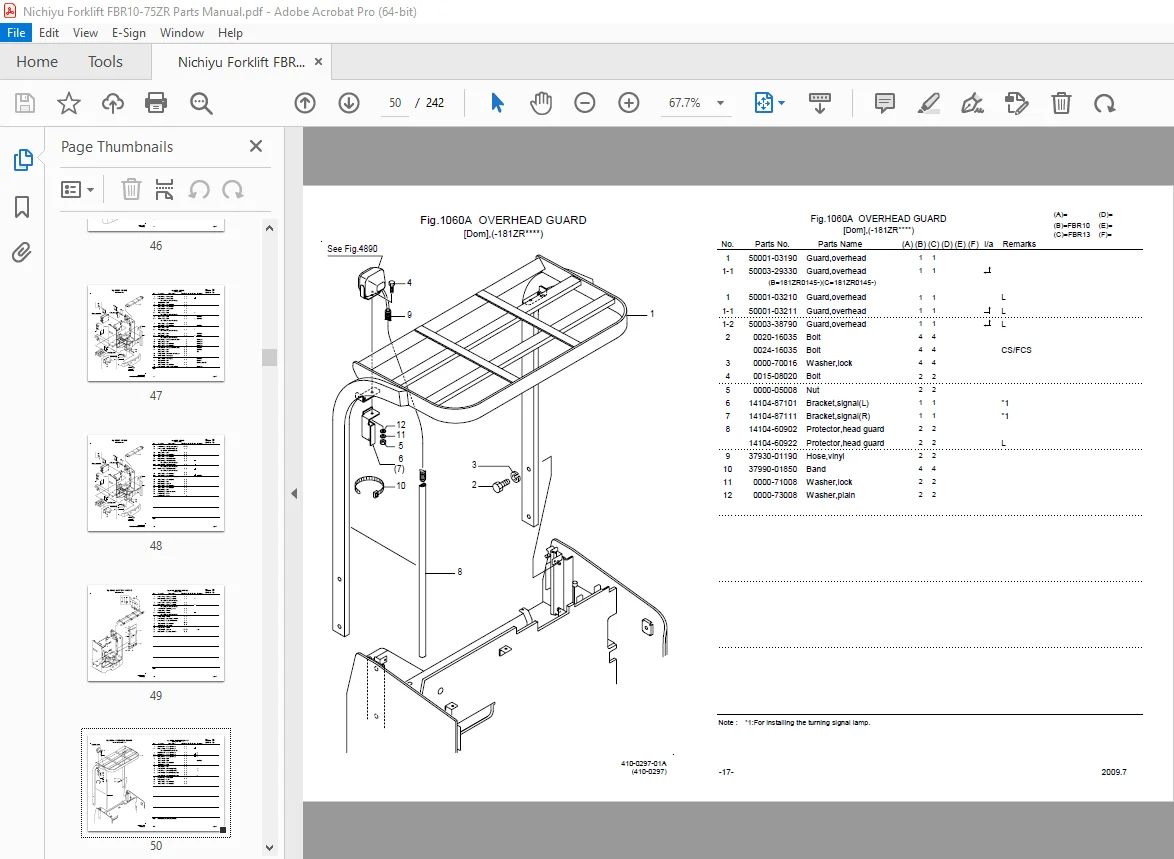Switch to the Tools tab
This screenshot has width=1174, height=859.
point(105,61)
